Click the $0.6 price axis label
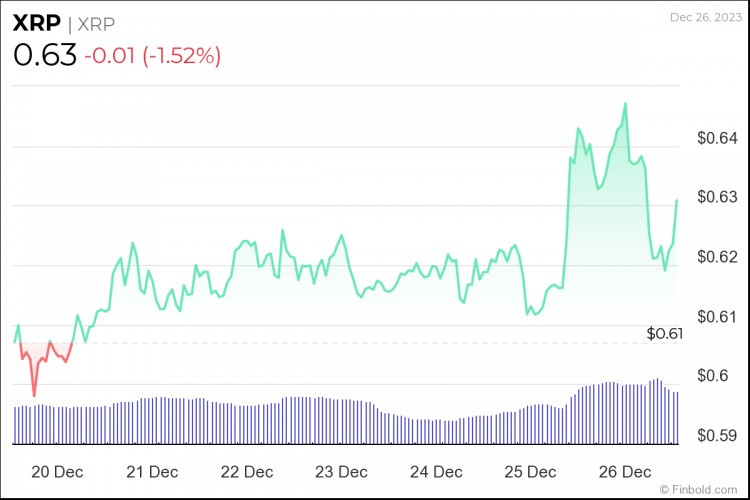 [x=713, y=375]
